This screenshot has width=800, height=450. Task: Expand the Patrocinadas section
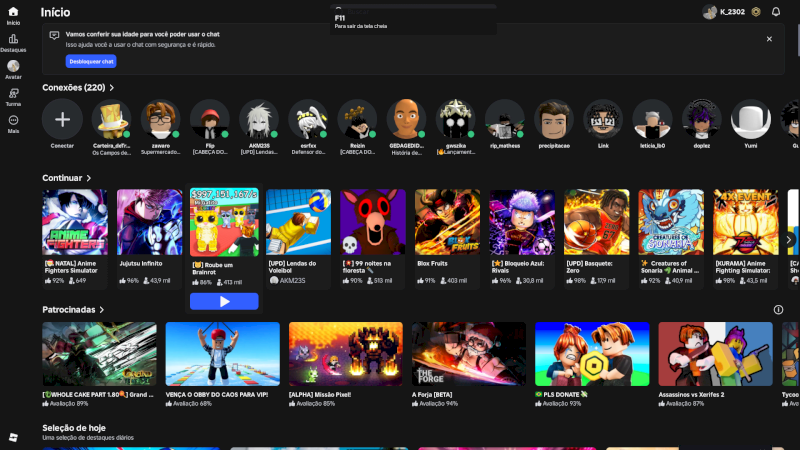click(x=73, y=310)
